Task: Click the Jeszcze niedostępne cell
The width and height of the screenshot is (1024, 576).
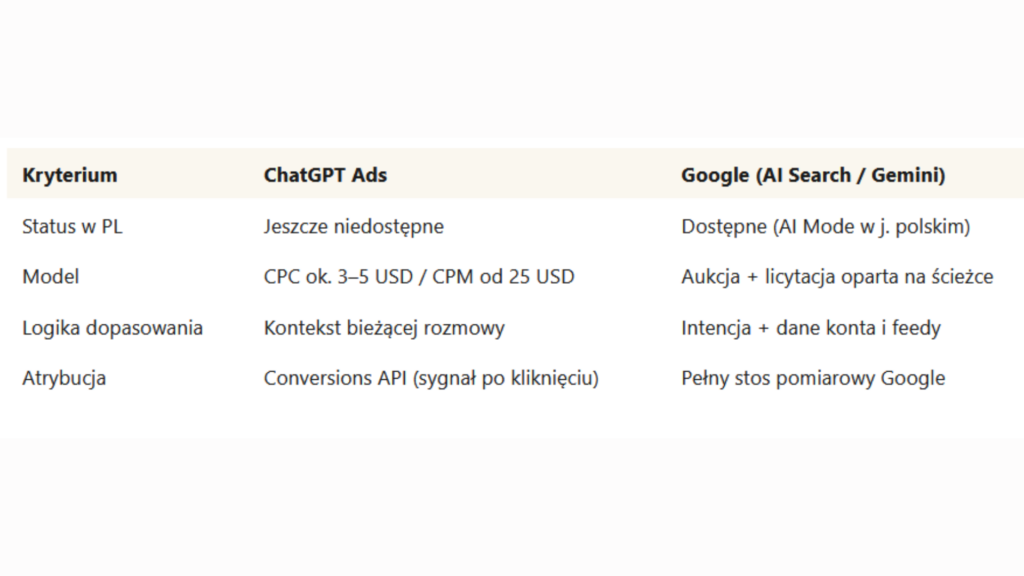Action: point(353,227)
